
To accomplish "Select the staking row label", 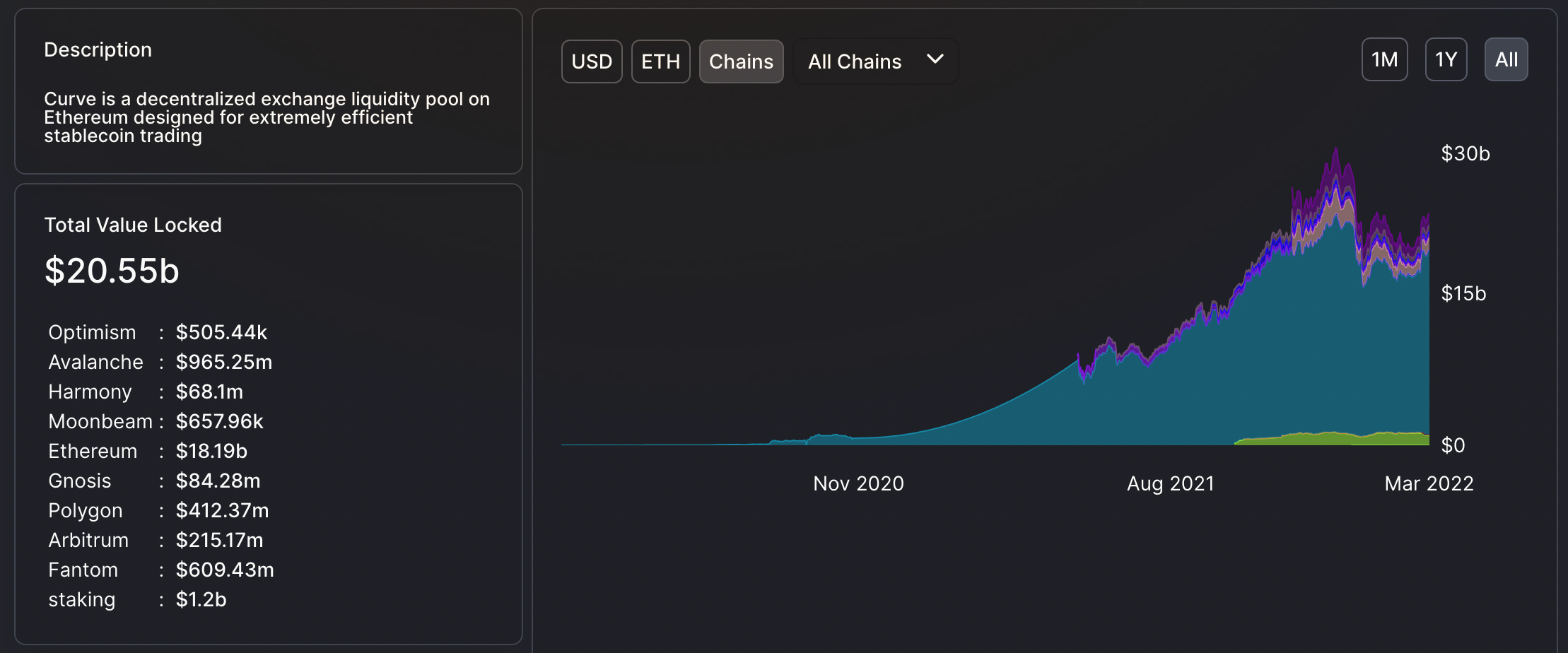I will pyautogui.click(x=81, y=599).
